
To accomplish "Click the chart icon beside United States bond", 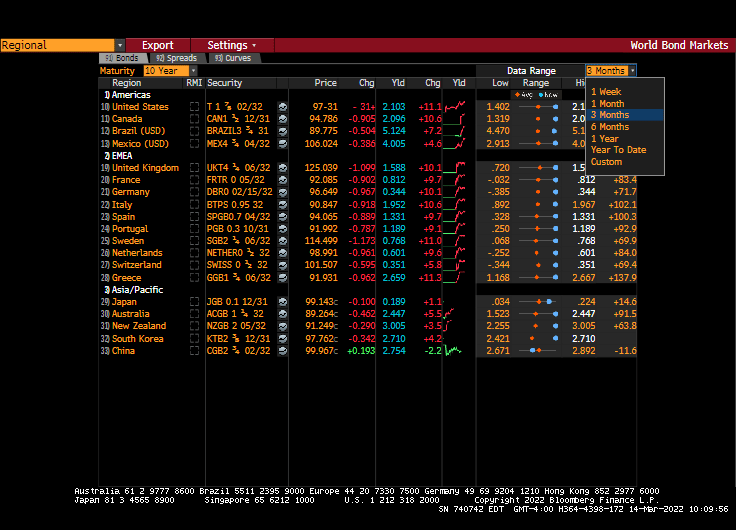I will click(282, 107).
